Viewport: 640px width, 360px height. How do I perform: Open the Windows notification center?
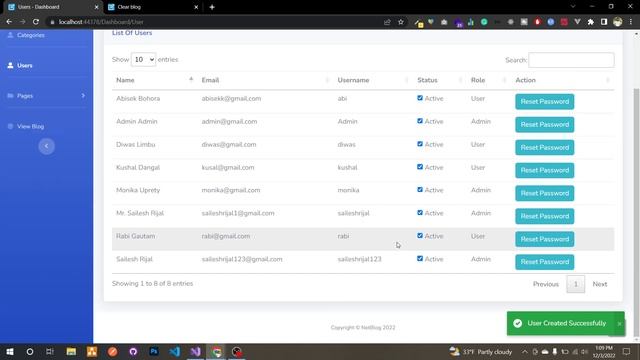coord(627,351)
